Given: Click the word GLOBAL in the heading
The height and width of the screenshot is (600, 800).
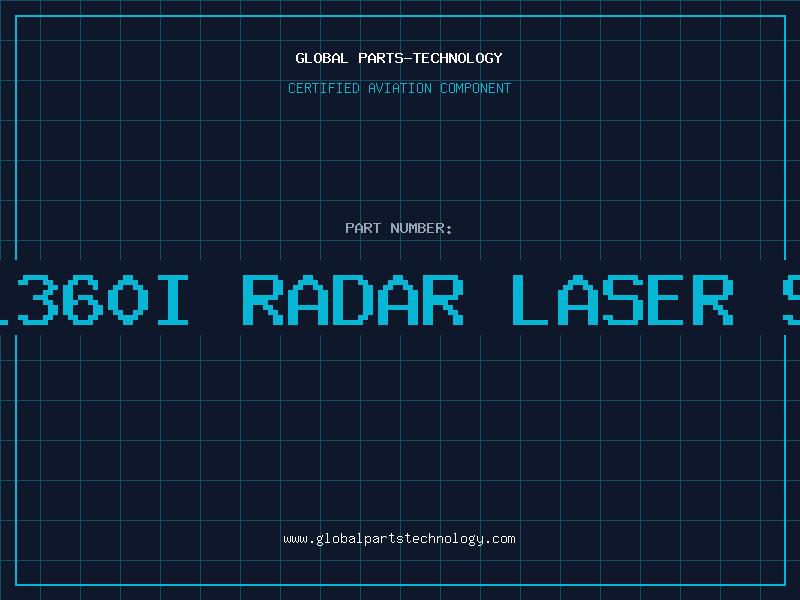Looking at the screenshot, I should pos(322,58).
